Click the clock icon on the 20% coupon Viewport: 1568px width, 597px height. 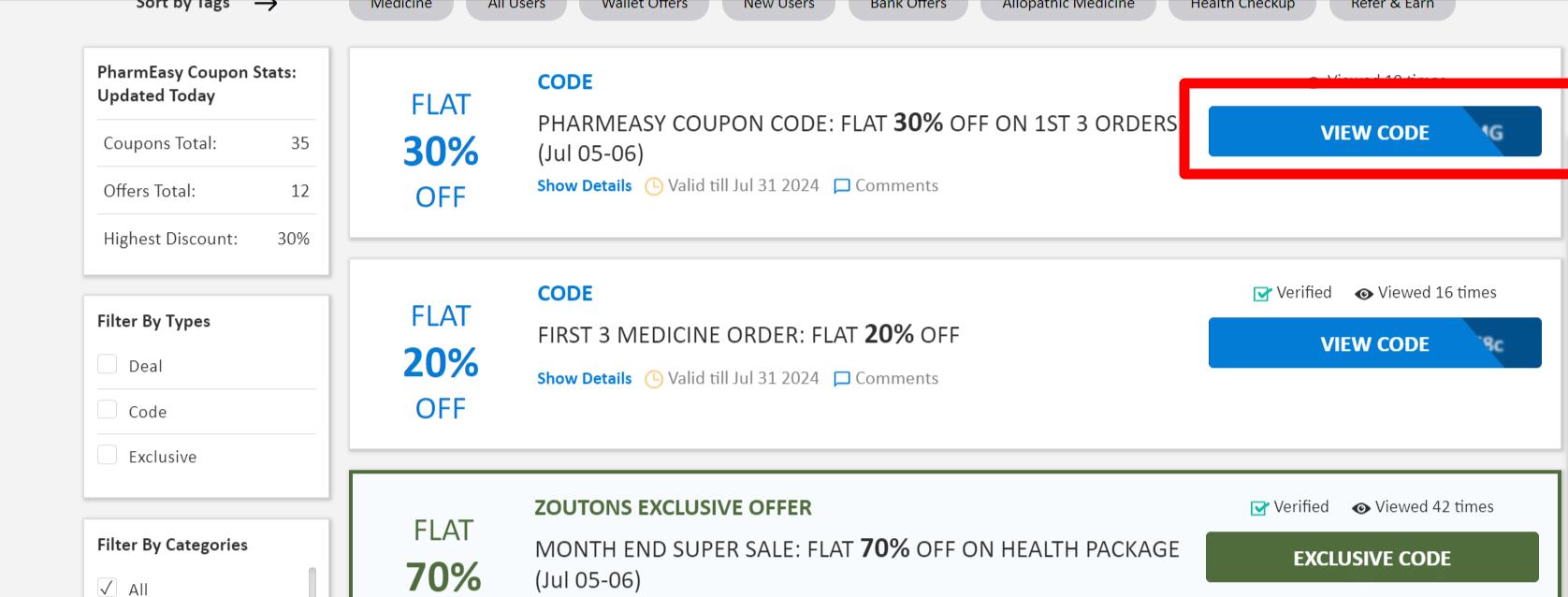point(654,379)
